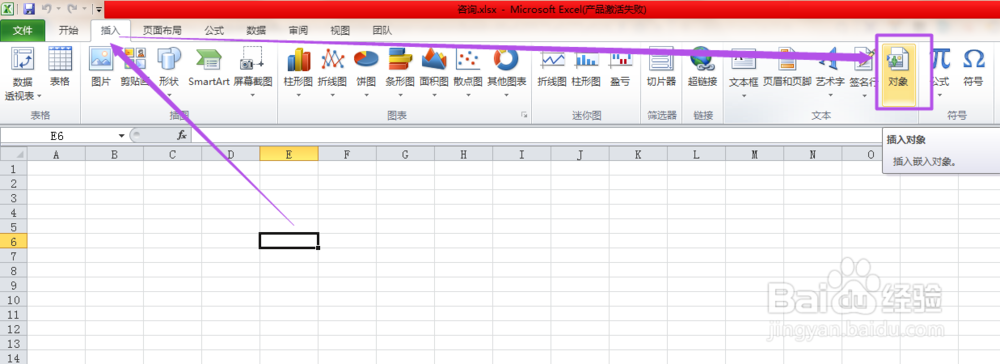Insert a picture (图片)

pyautogui.click(x=101, y=67)
